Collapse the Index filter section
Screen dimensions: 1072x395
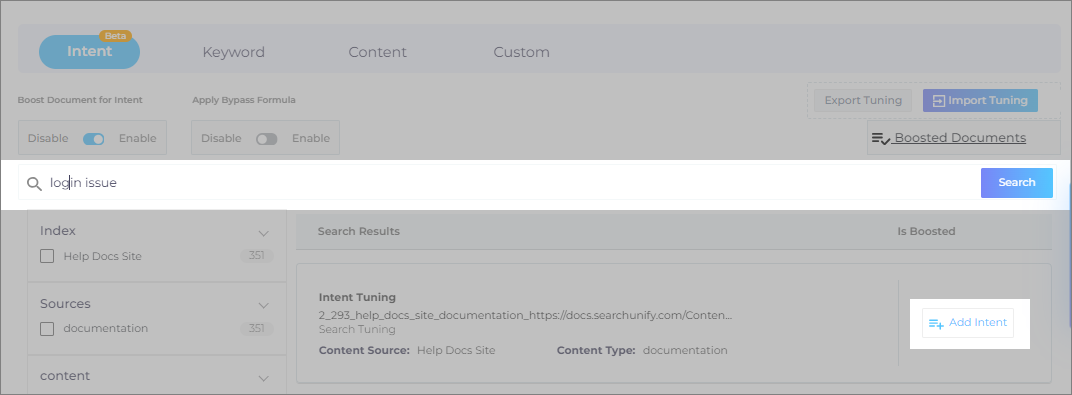(x=263, y=233)
